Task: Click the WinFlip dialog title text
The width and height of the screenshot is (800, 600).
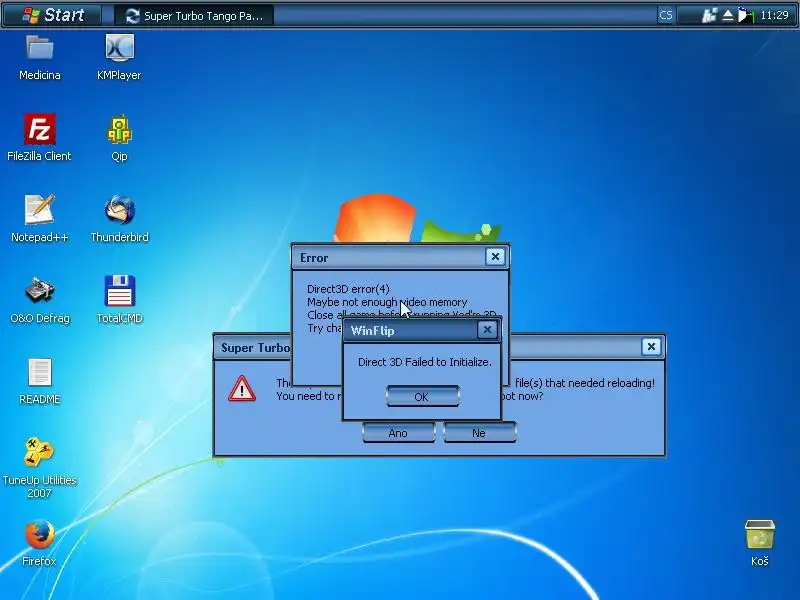Action: [x=372, y=331]
